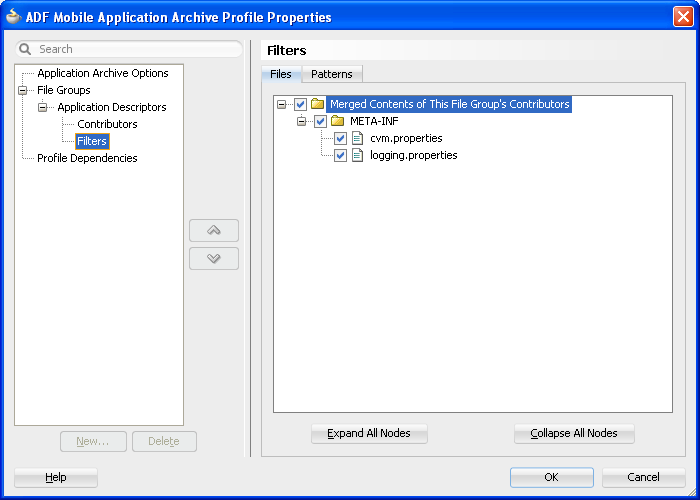Click the META-INF folder icon
Image resolution: width=700 pixels, height=500 pixels.
coord(338,121)
